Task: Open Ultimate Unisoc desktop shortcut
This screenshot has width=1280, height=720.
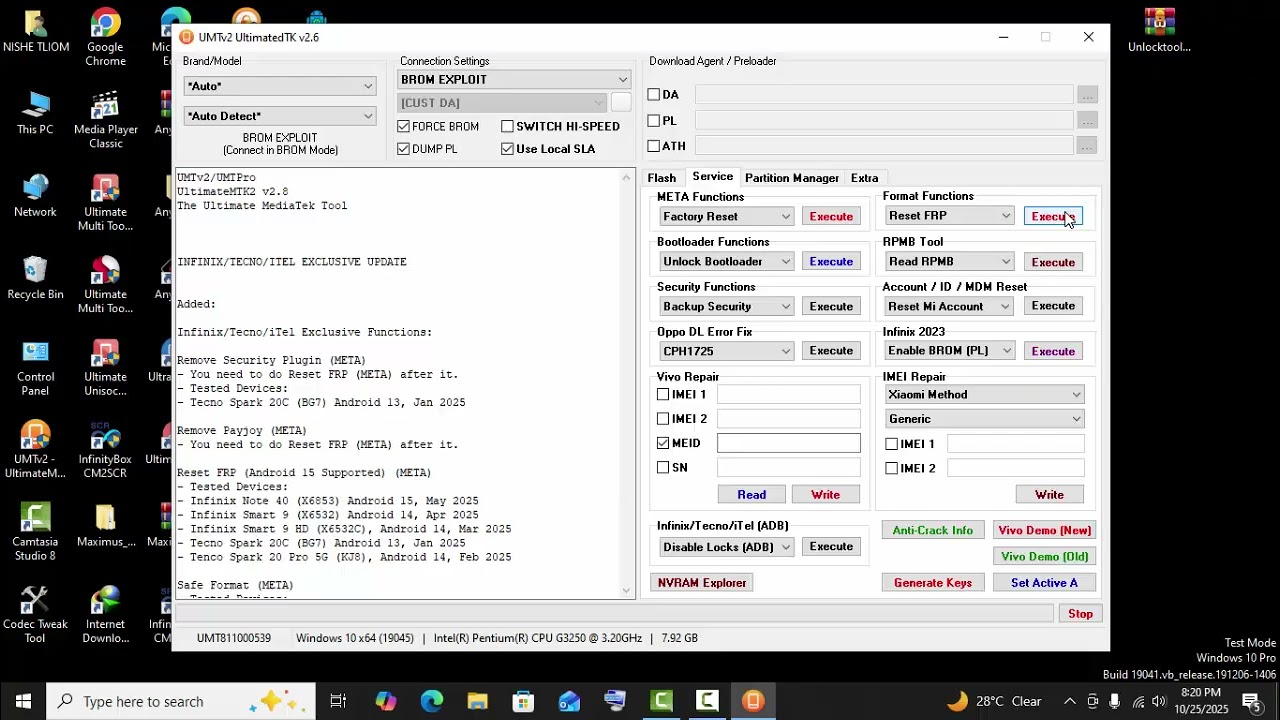Action: [x=105, y=368]
